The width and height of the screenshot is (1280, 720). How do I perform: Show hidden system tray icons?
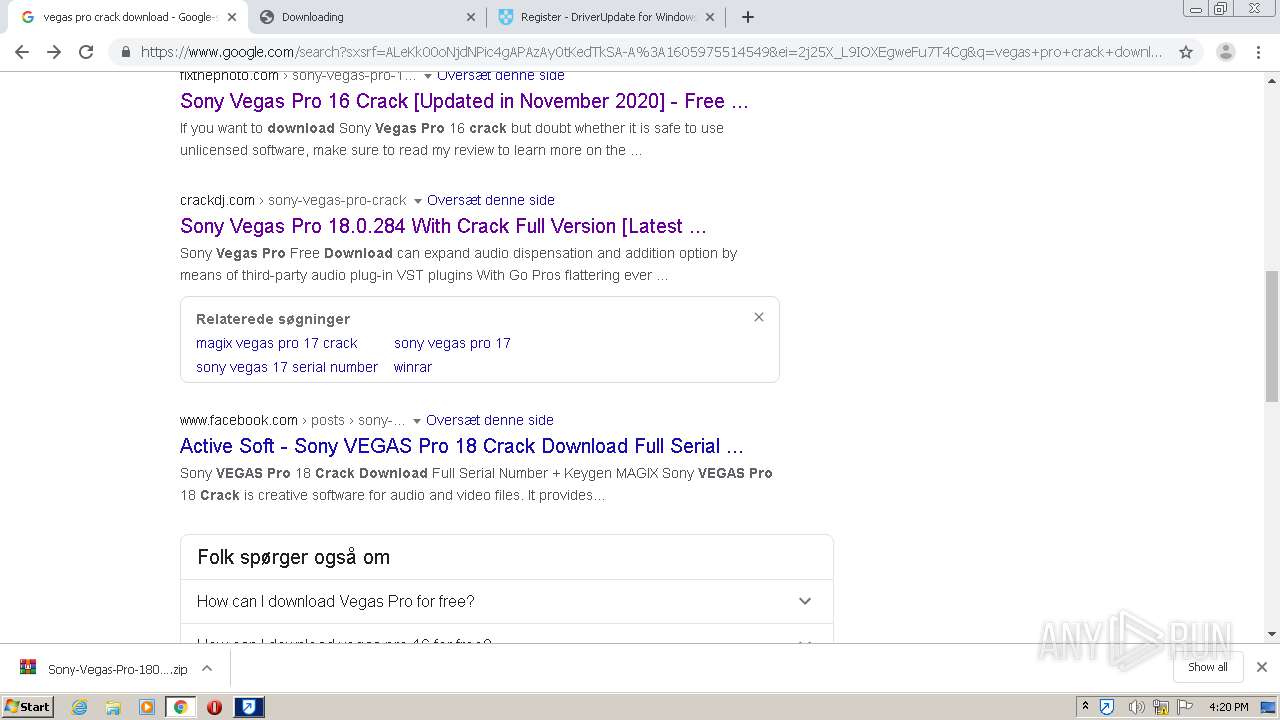tap(1085, 707)
